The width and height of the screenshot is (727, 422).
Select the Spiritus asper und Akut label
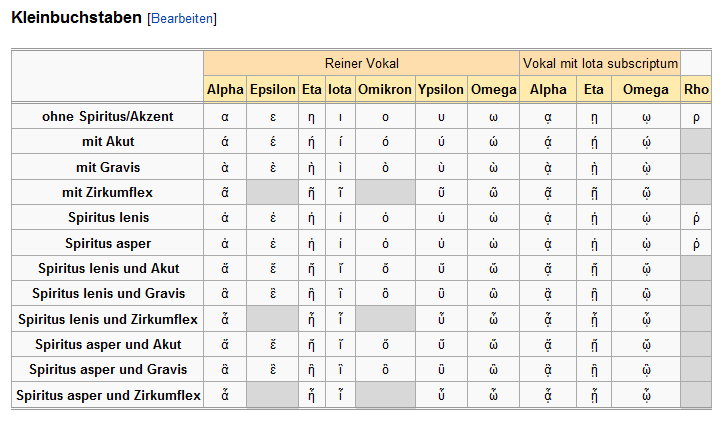[107, 344]
